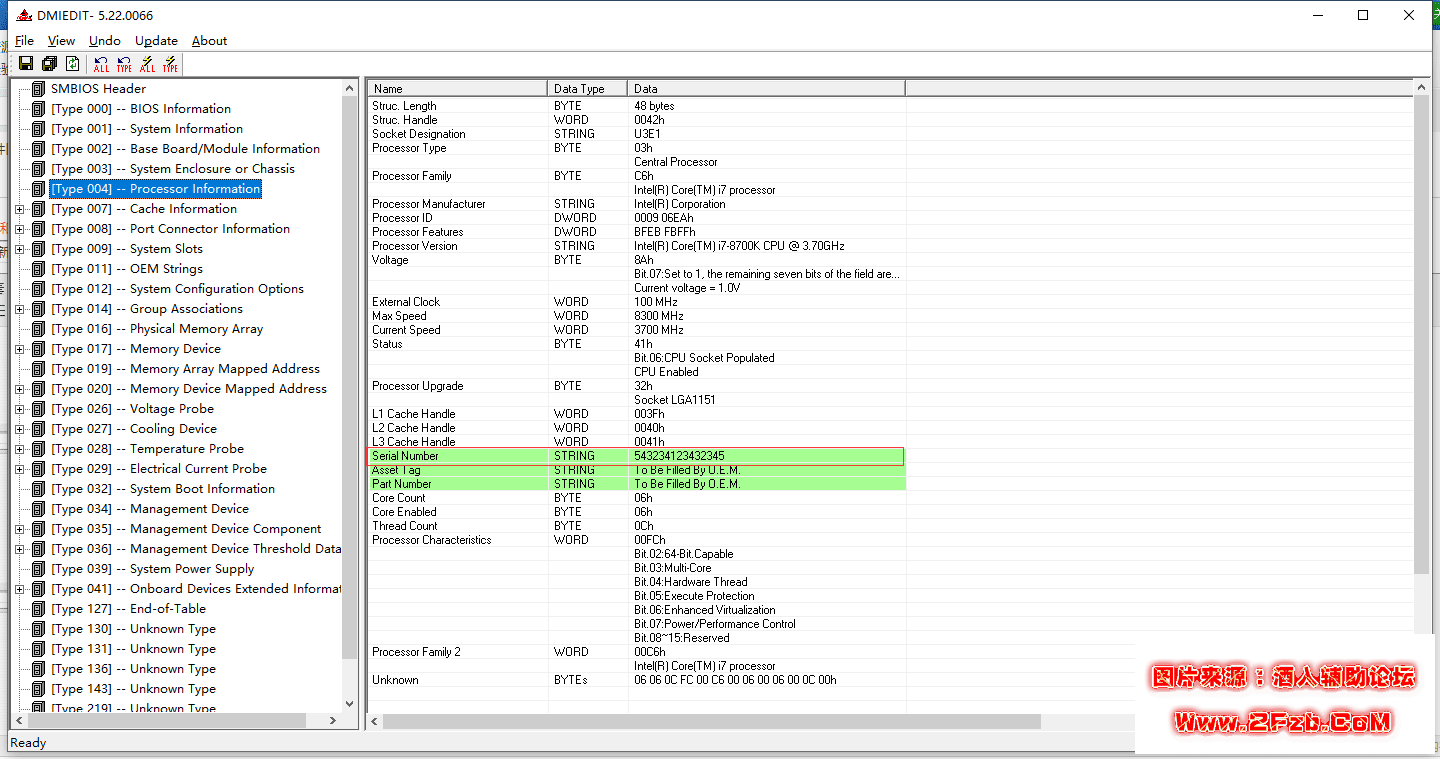Click the Processor ID value 0009 06EAh
The width and height of the screenshot is (1440, 759).
coord(664,218)
